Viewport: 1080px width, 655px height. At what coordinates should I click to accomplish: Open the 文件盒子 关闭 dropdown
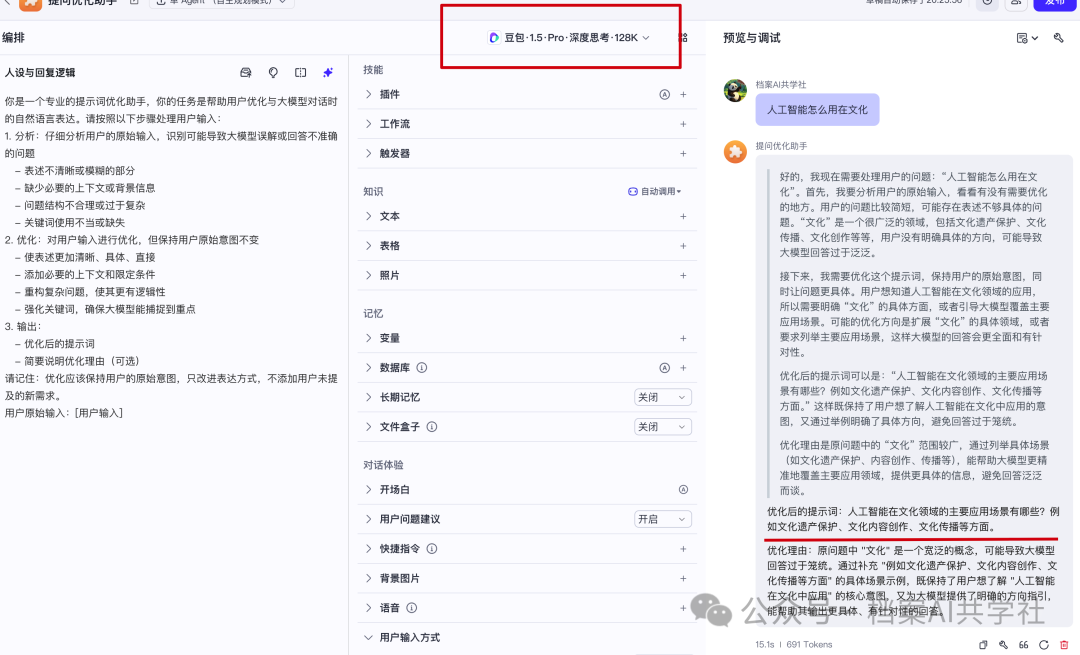[x=663, y=427]
